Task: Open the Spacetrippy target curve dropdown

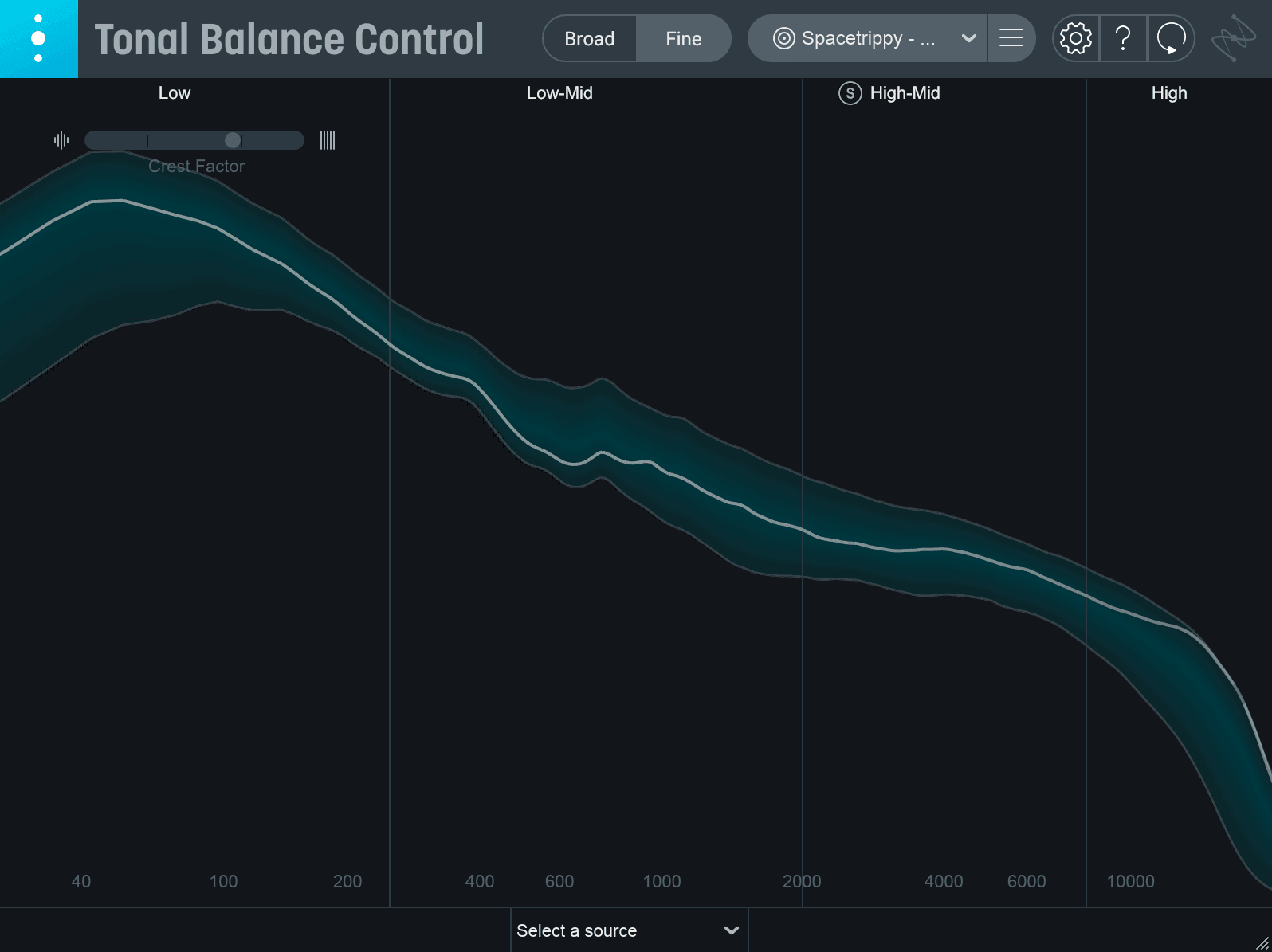Action: coord(867,38)
